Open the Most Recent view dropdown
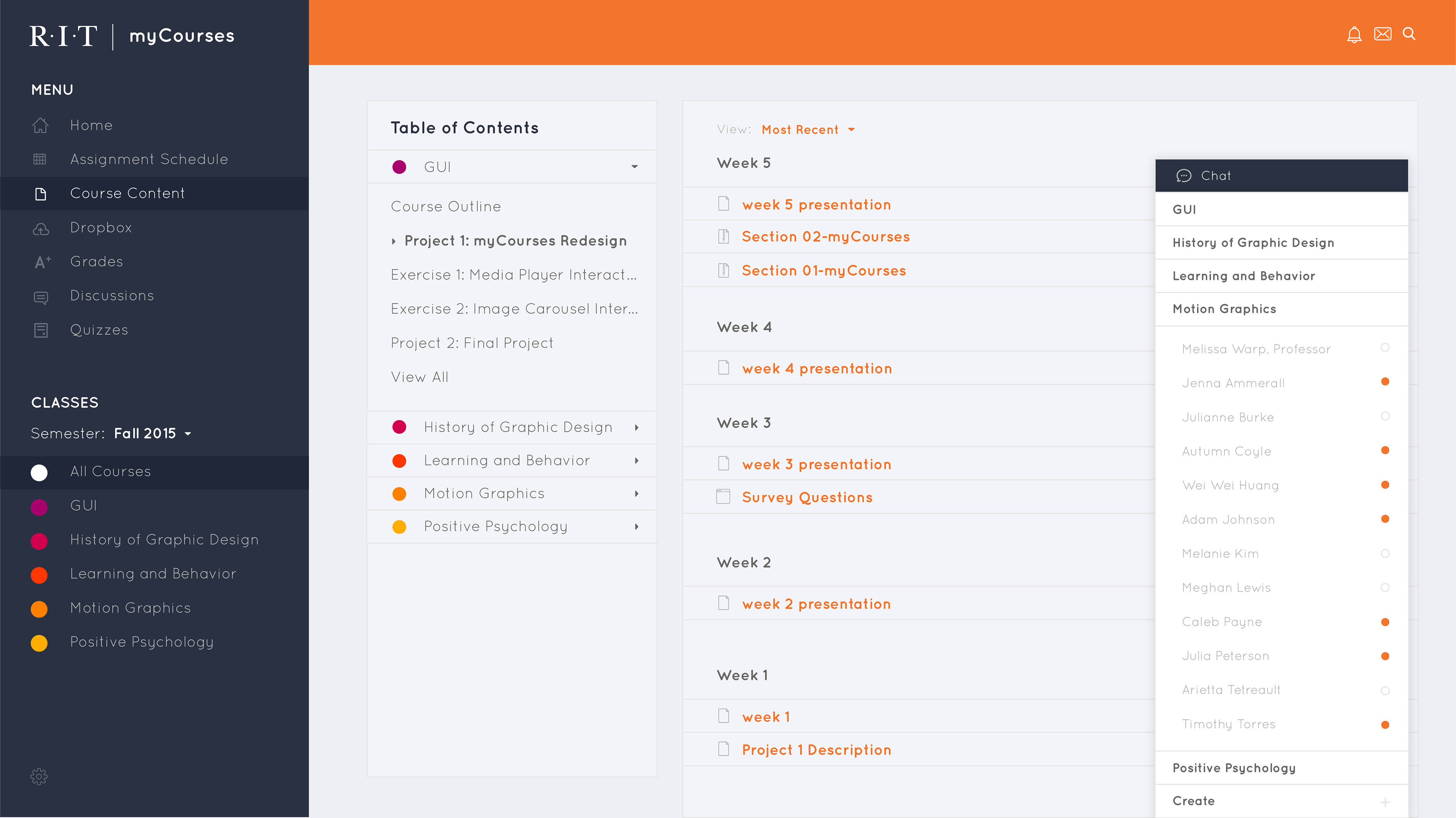 point(808,130)
